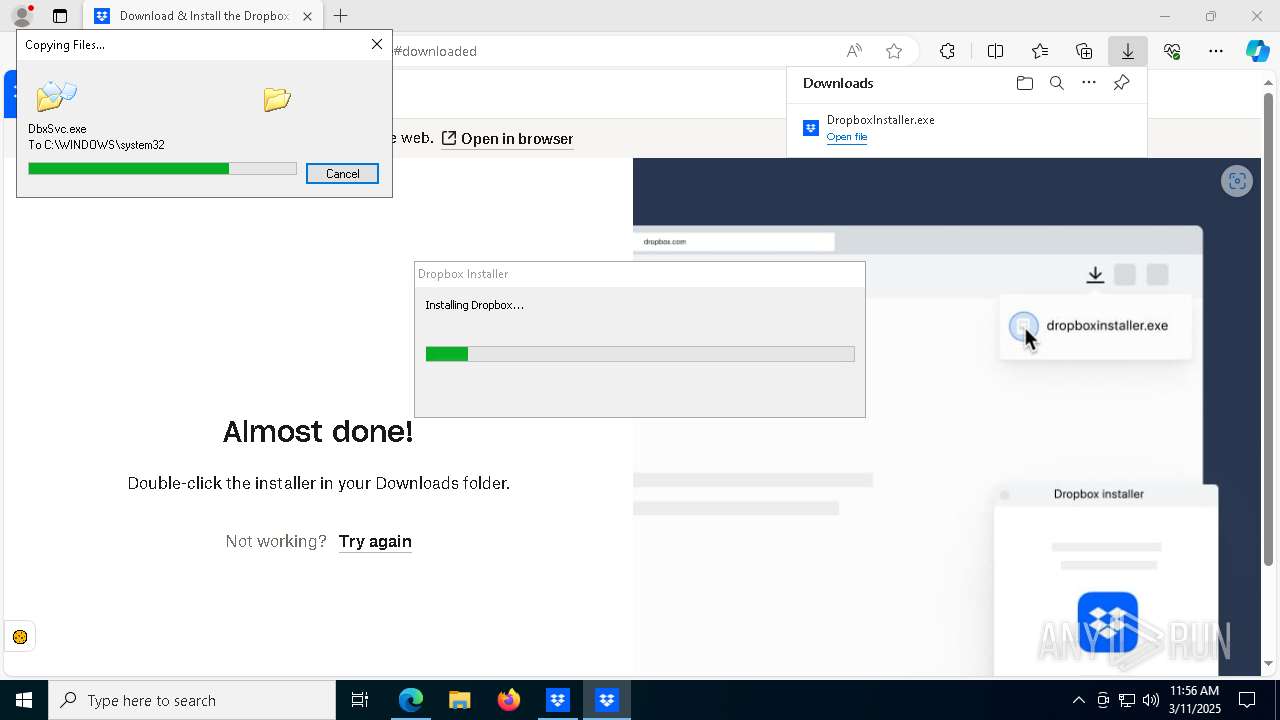The height and width of the screenshot is (720, 1280).
Task: Open the Edge profile avatar
Action: pyautogui.click(x=22, y=16)
